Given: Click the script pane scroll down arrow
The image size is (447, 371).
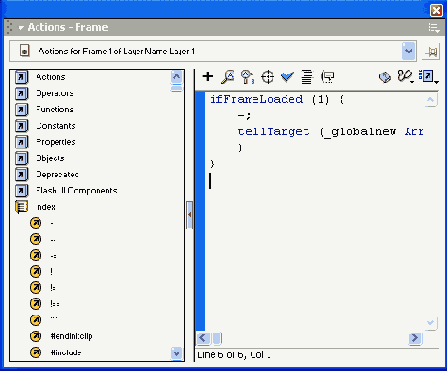Looking at the screenshot, I should point(431,323).
